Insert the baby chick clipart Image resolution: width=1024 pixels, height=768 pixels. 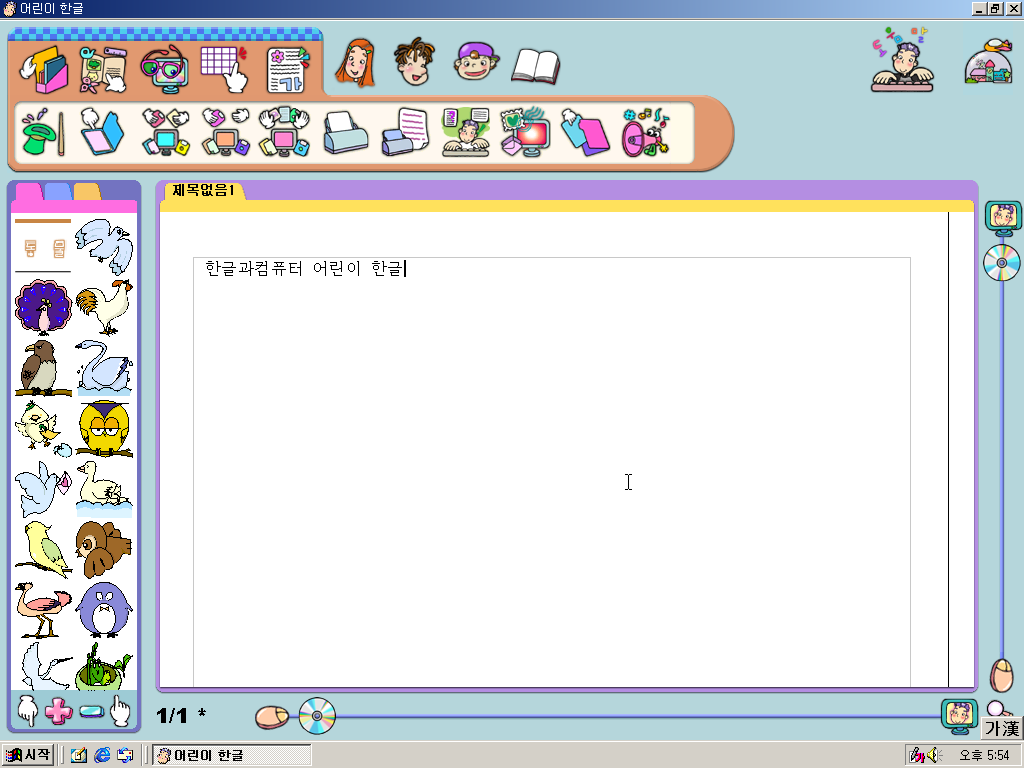[43, 428]
